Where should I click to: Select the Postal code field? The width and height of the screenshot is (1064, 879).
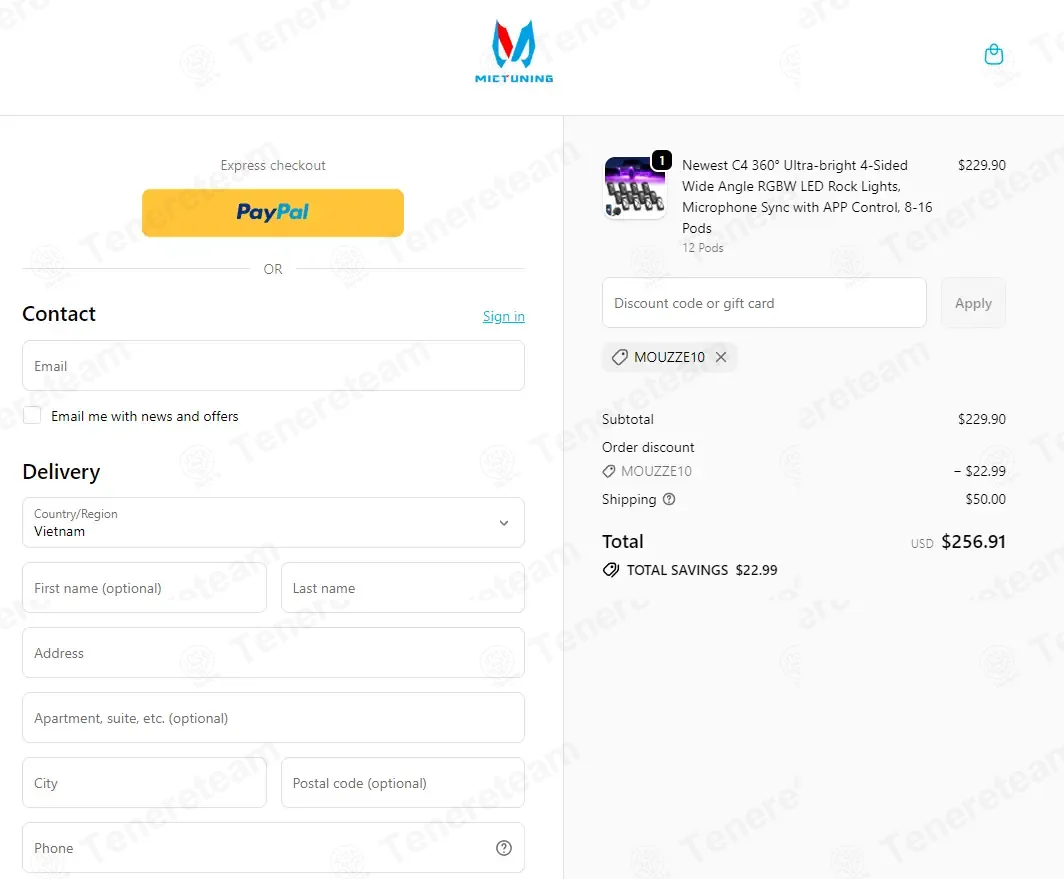click(403, 783)
